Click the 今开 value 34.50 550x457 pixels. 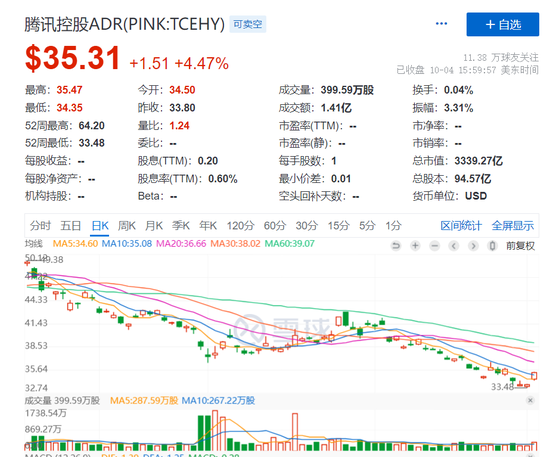click(x=182, y=90)
